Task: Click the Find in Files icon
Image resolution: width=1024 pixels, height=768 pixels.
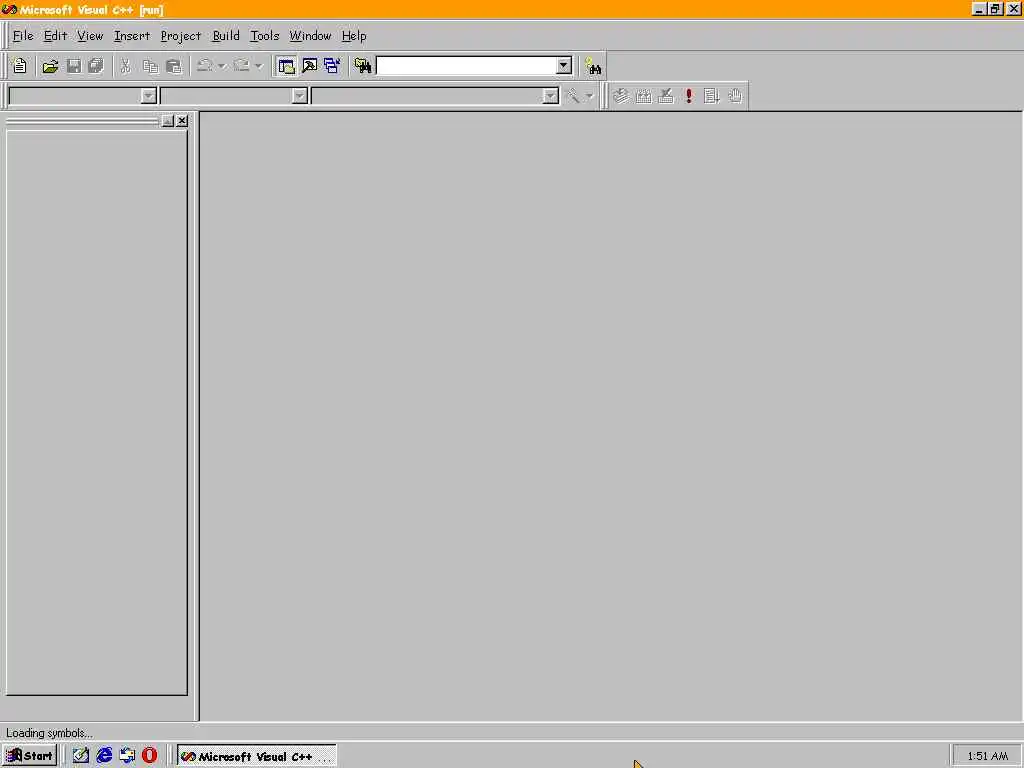Action: point(362,66)
